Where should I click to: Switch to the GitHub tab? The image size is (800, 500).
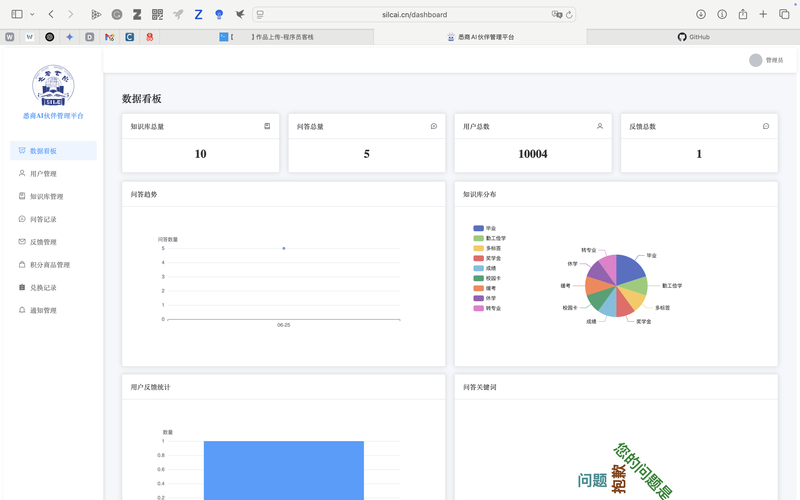(693, 37)
